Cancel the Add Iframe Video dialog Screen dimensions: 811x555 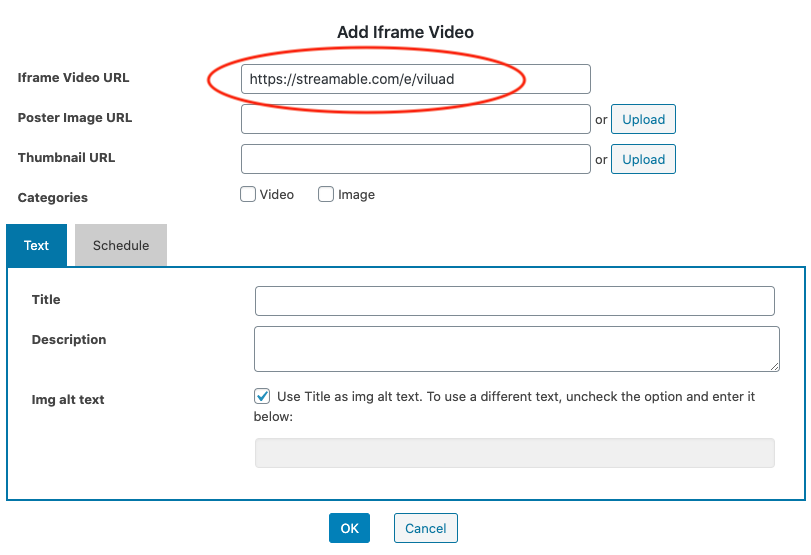pyautogui.click(x=426, y=528)
